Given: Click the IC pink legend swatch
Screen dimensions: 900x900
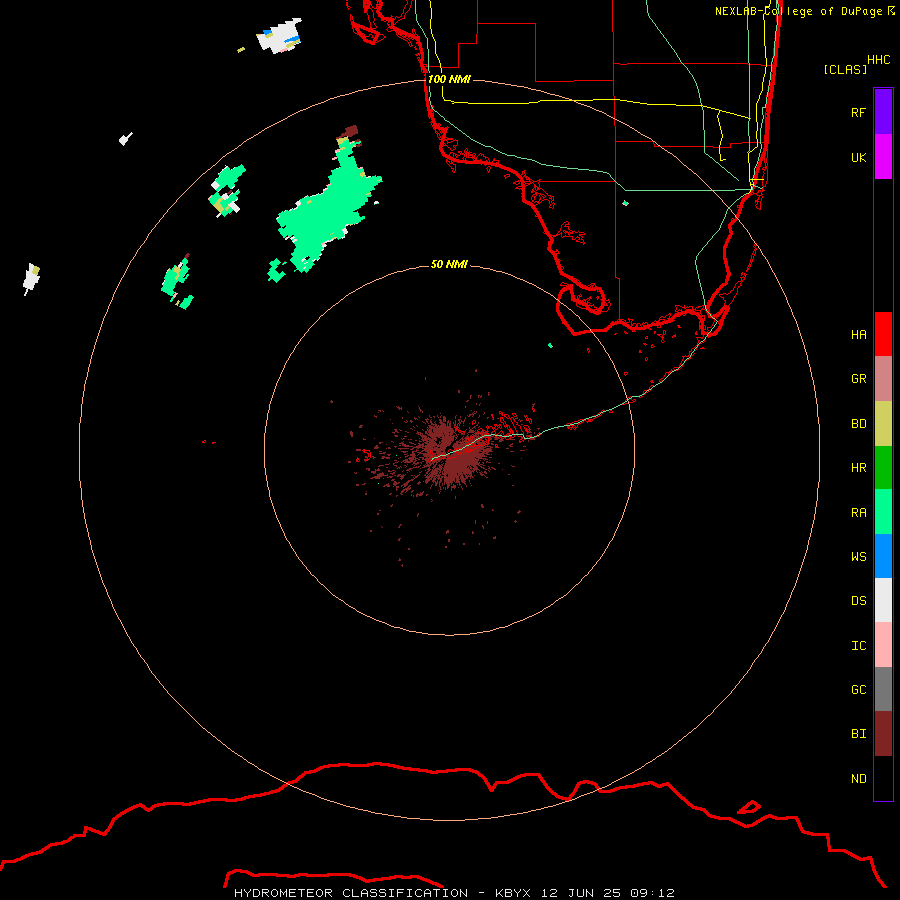Looking at the screenshot, I should click(x=883, y=645).
